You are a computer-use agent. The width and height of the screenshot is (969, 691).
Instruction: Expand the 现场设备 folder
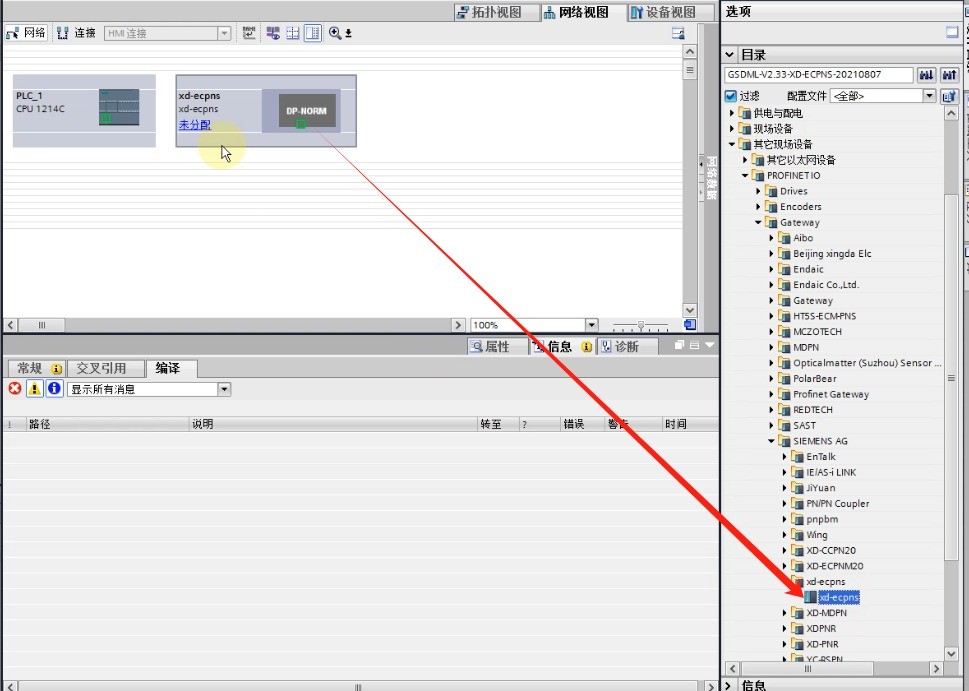[x=732, y=129]
